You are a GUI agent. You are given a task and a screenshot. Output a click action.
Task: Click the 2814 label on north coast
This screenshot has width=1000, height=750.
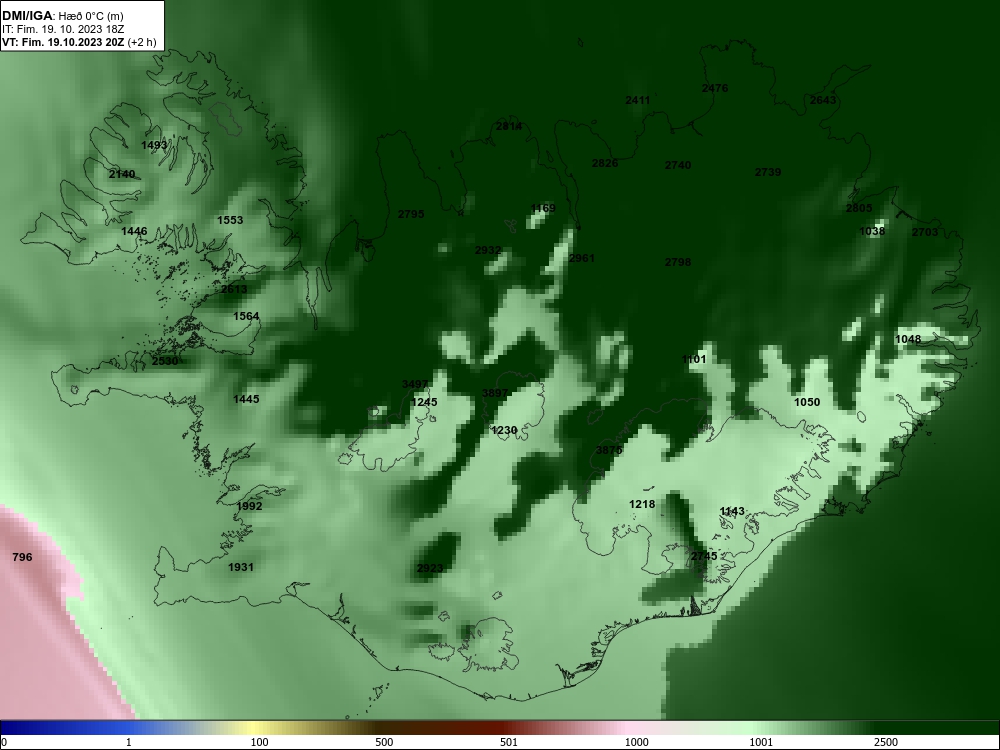coord(509,126)
